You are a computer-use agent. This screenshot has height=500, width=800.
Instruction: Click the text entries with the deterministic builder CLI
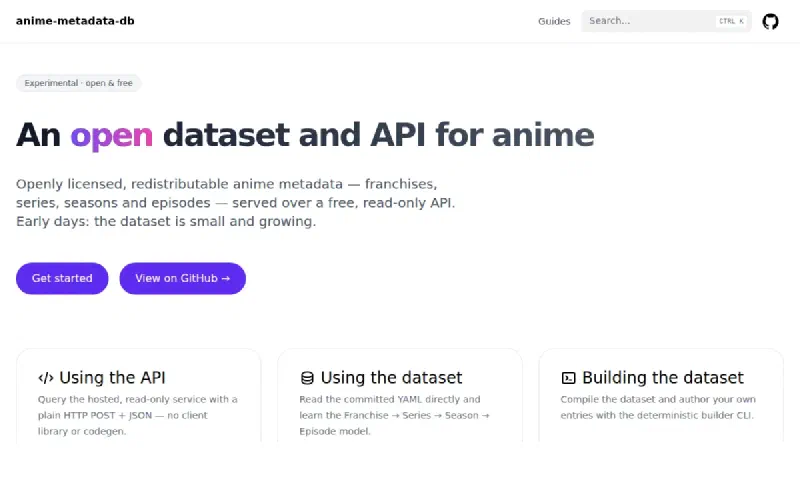coord(657,415)
